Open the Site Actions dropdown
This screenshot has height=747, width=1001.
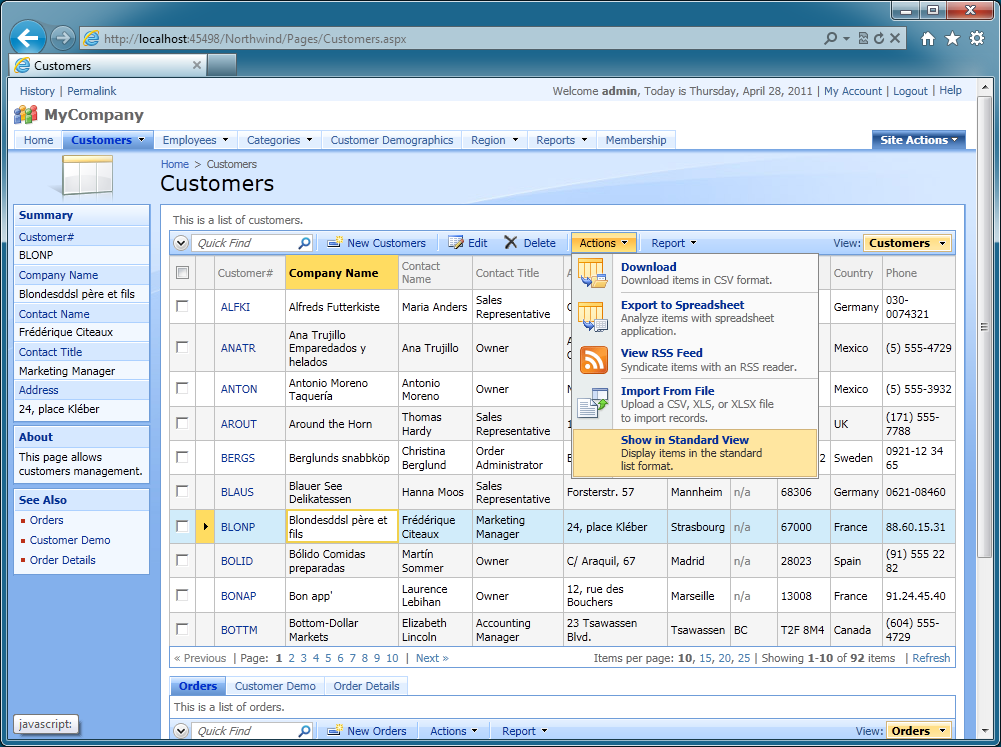click(x=918, y=140)
